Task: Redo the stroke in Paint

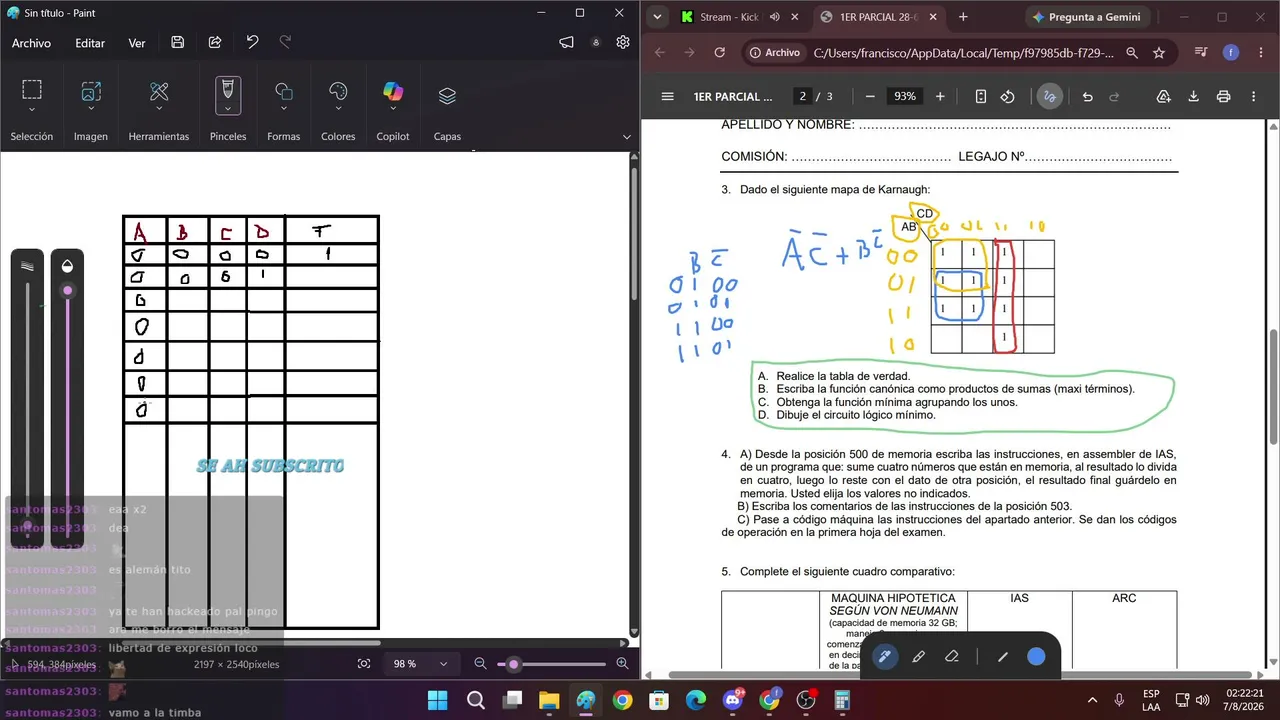Action: [286, 42]
